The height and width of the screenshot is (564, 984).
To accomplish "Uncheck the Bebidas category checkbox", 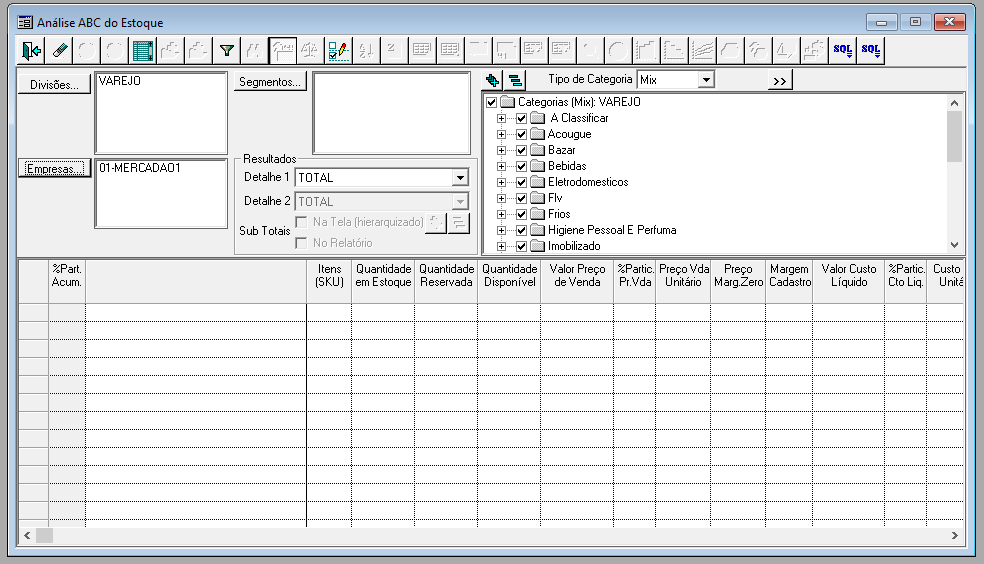I will point(521,166).
